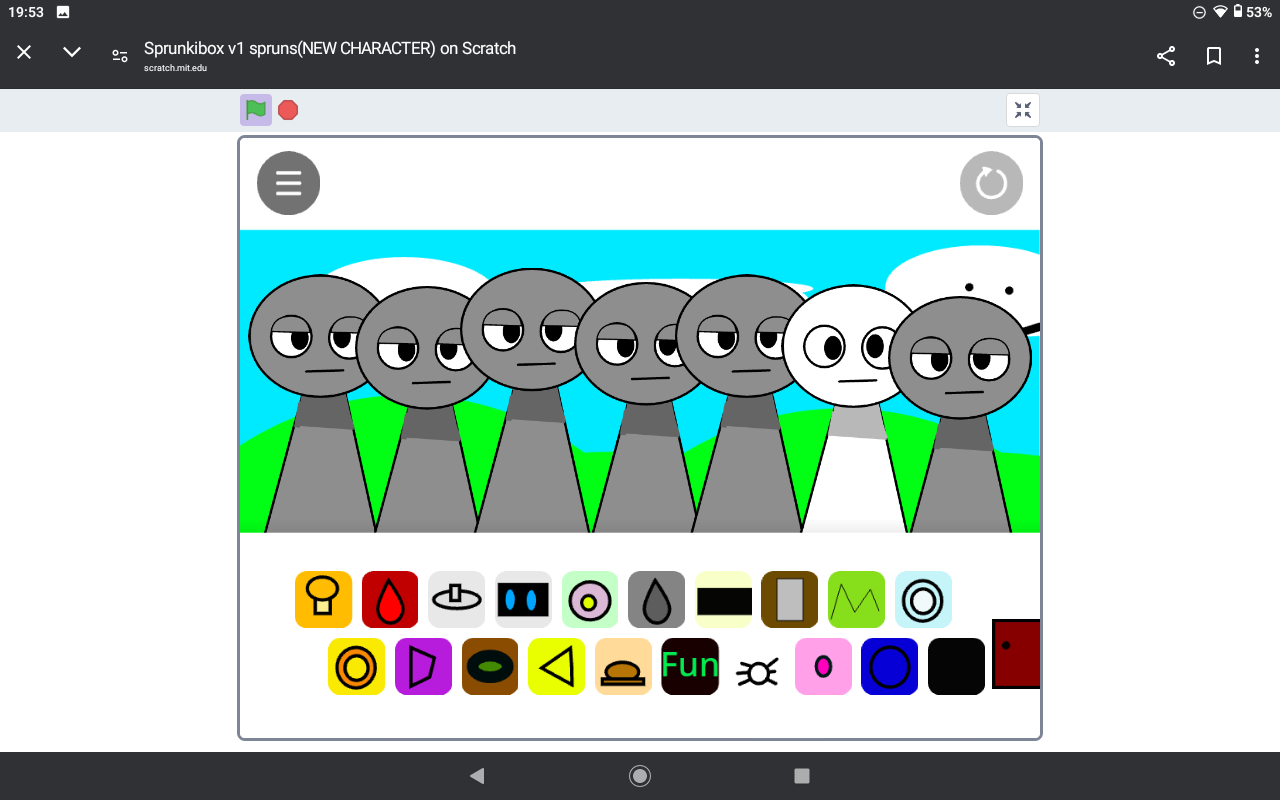
Task: Choose the mint green pink-ring icon
Action: (590, 599)
